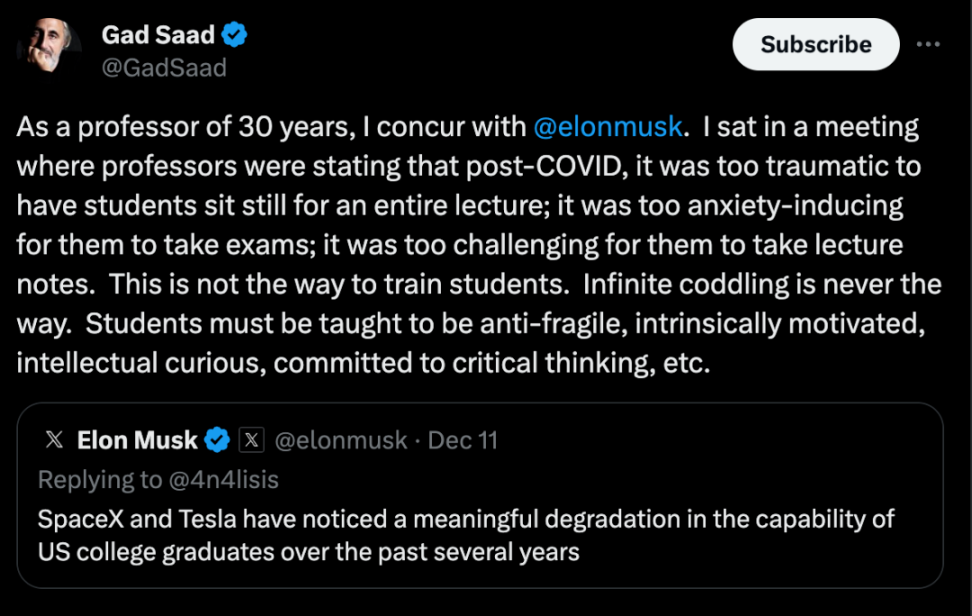Click Gad Saad's blue verified badge
The width and height of the screenshot is (972, 616).
tap(235, 36)
